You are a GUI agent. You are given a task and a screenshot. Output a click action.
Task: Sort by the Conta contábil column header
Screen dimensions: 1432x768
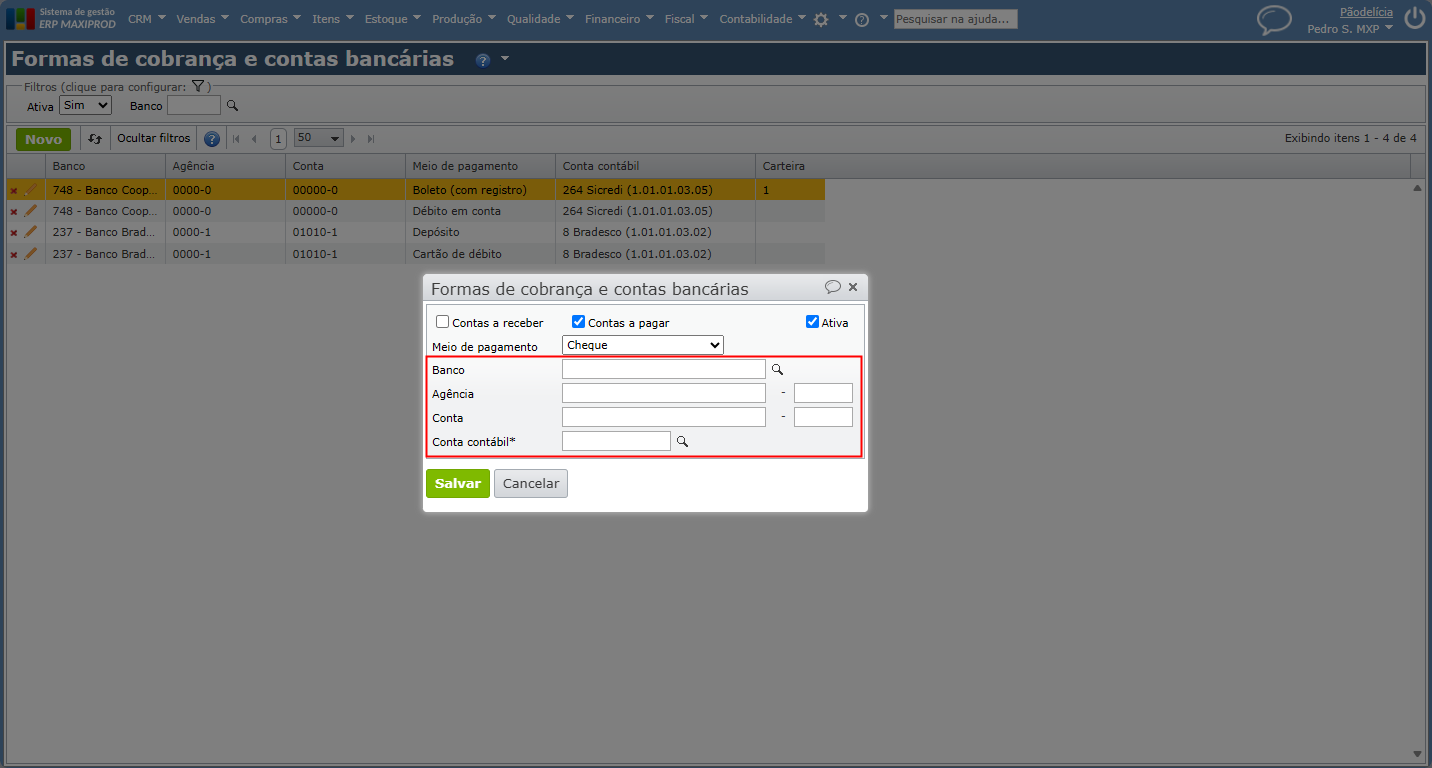coord(655,166)
